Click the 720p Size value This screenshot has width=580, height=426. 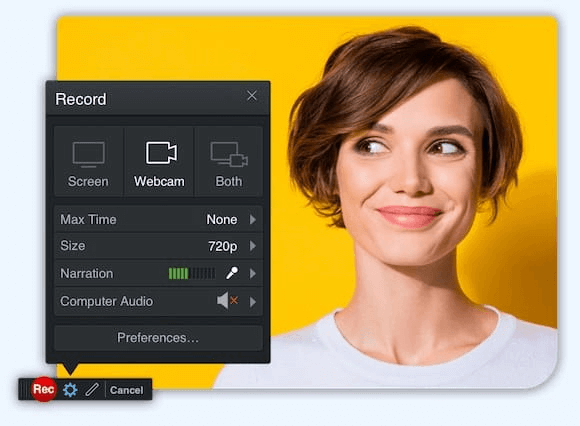(x=222, y=246)
